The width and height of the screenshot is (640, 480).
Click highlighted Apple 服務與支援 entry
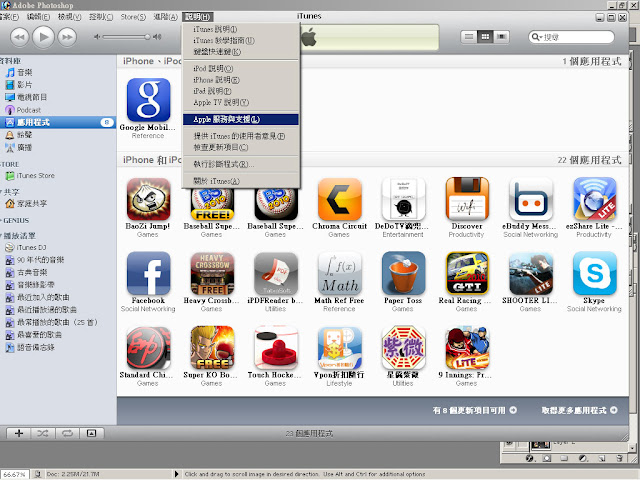click(241, 119)
